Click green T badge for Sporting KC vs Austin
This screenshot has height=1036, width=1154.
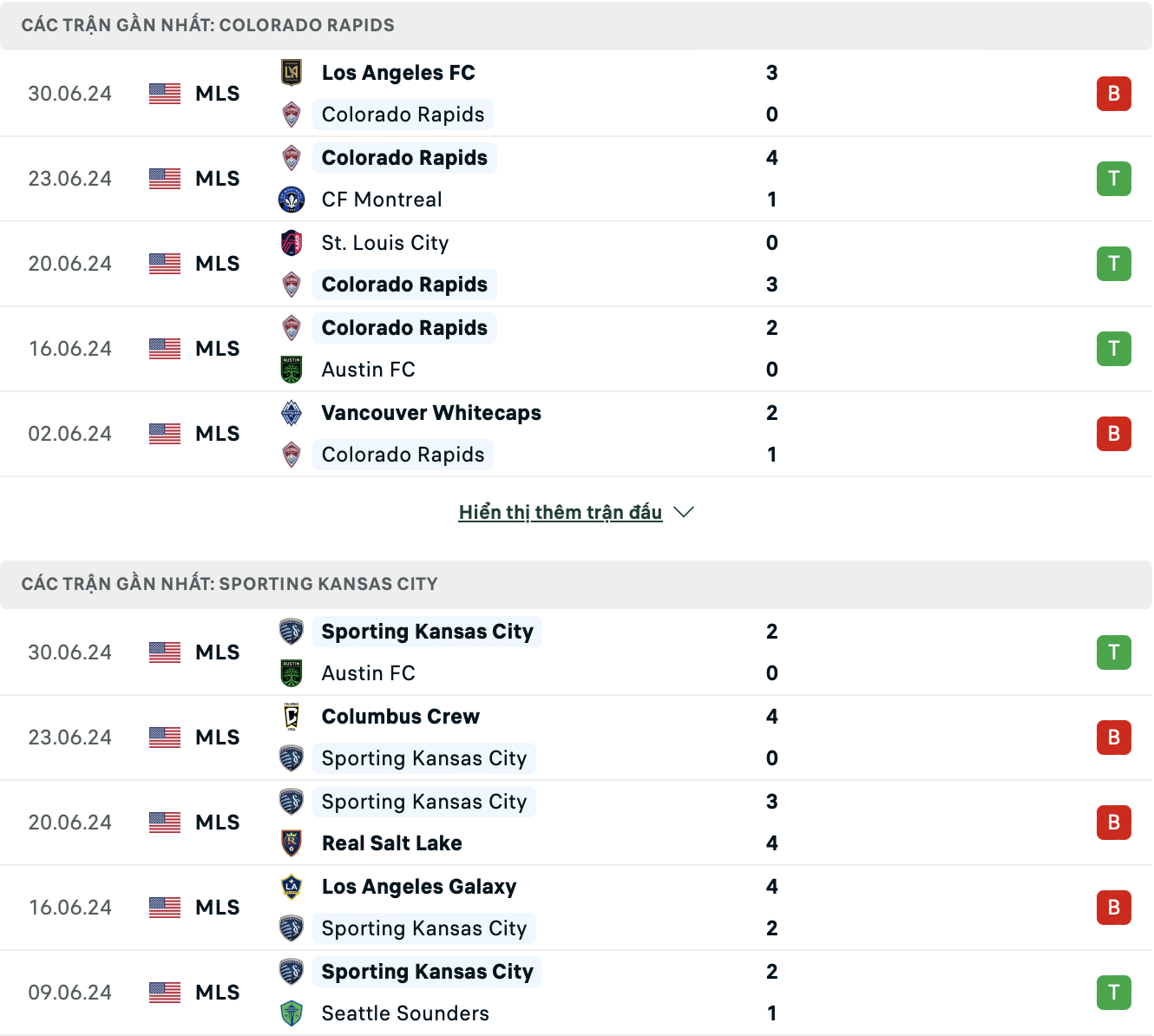click(x=1113, y=652)
